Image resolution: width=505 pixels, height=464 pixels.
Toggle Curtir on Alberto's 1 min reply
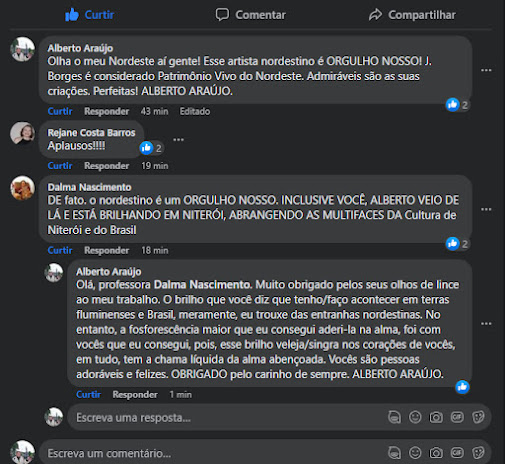pyautogui.click(x=88, y=394)
